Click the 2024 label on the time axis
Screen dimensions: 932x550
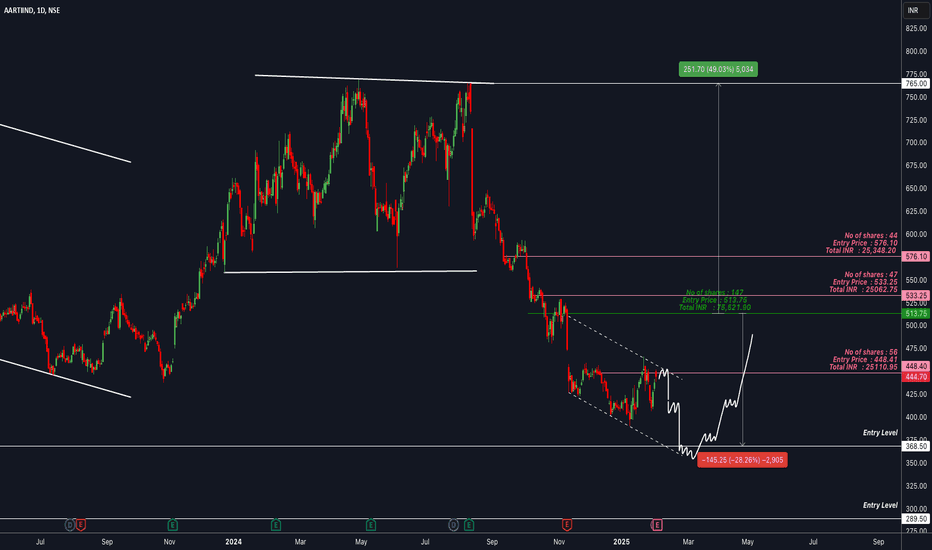[x=234, y=542]
